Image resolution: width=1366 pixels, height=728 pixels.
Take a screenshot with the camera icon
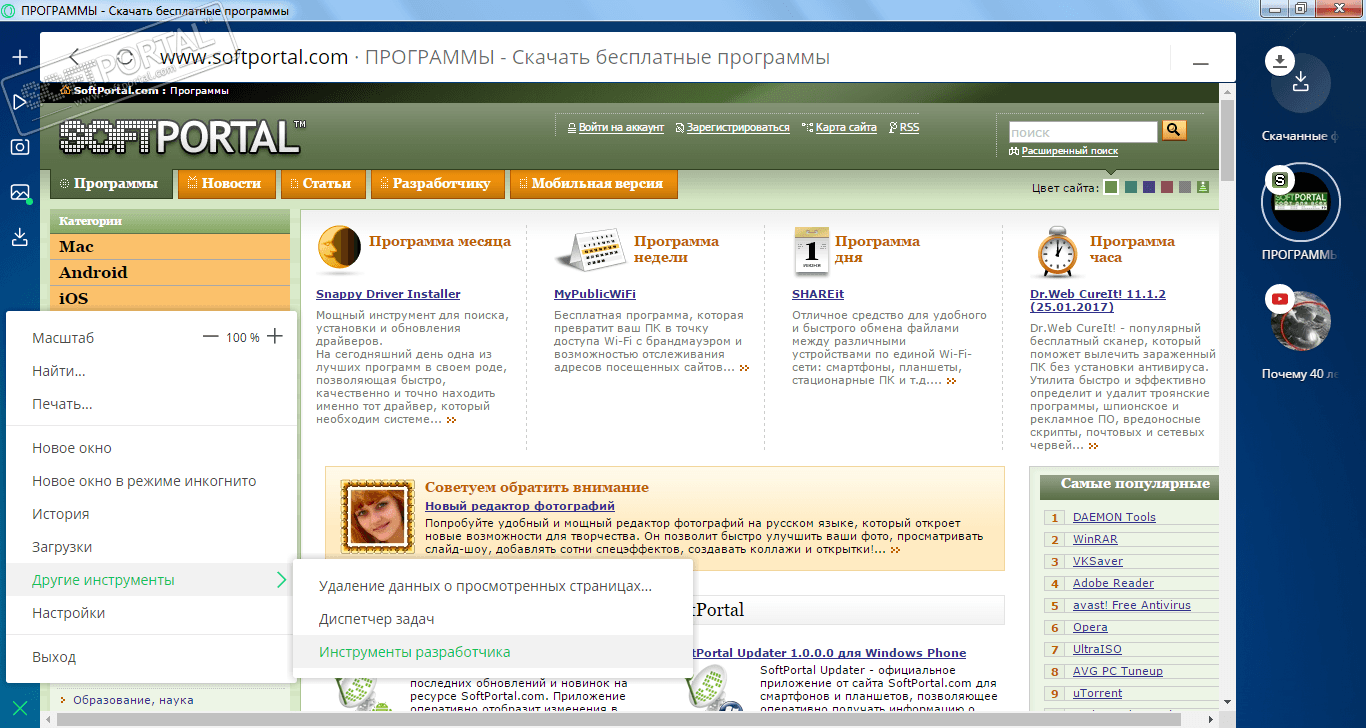point(20,147)
